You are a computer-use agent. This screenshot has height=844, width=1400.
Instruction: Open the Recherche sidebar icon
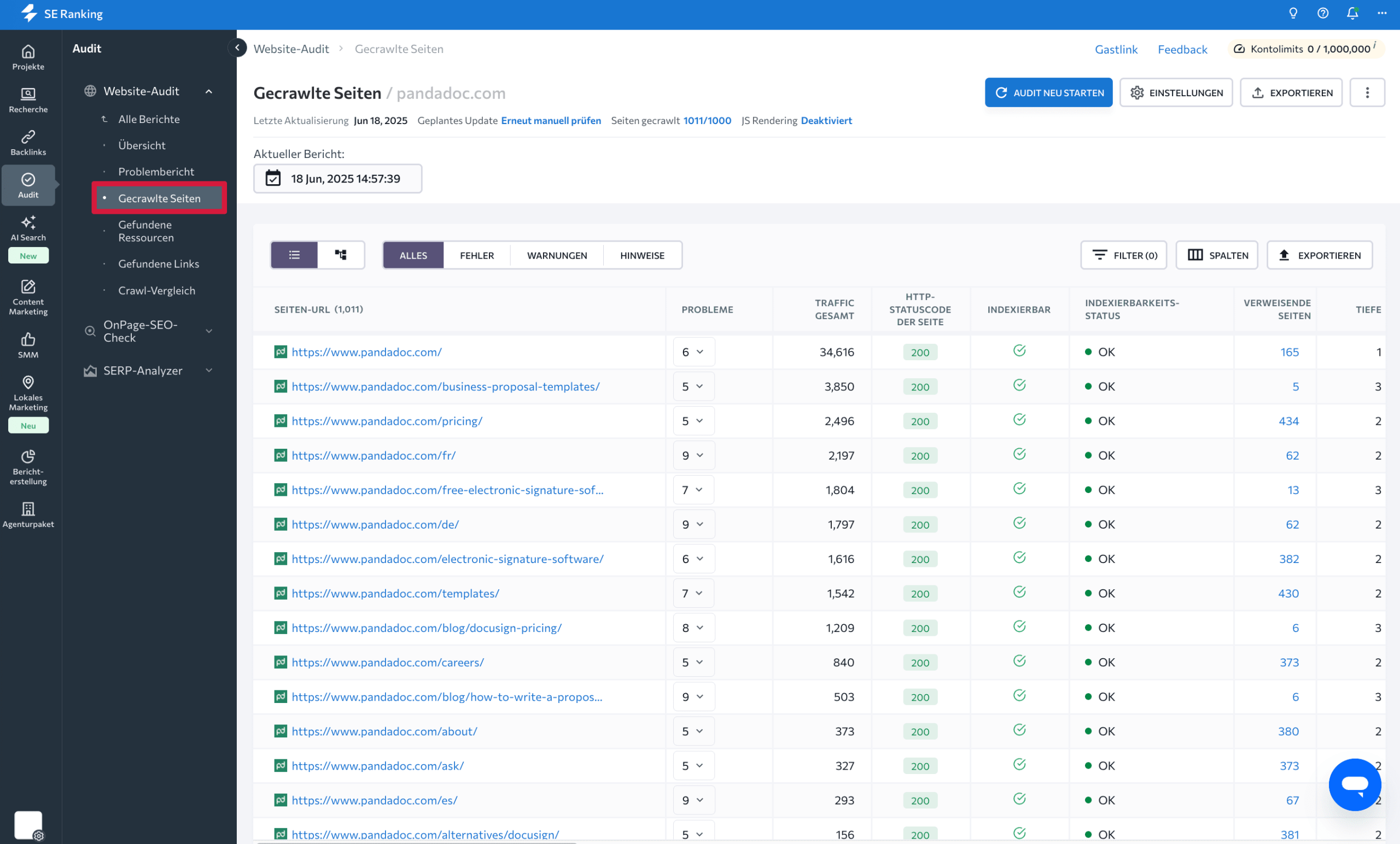click(x=28, y=100)
